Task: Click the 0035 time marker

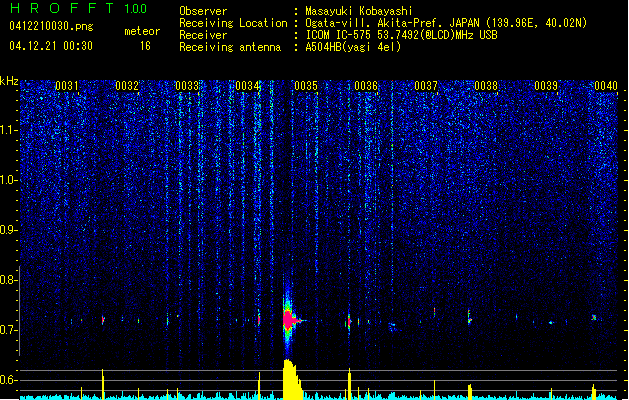Action: (x=306, y=86)
